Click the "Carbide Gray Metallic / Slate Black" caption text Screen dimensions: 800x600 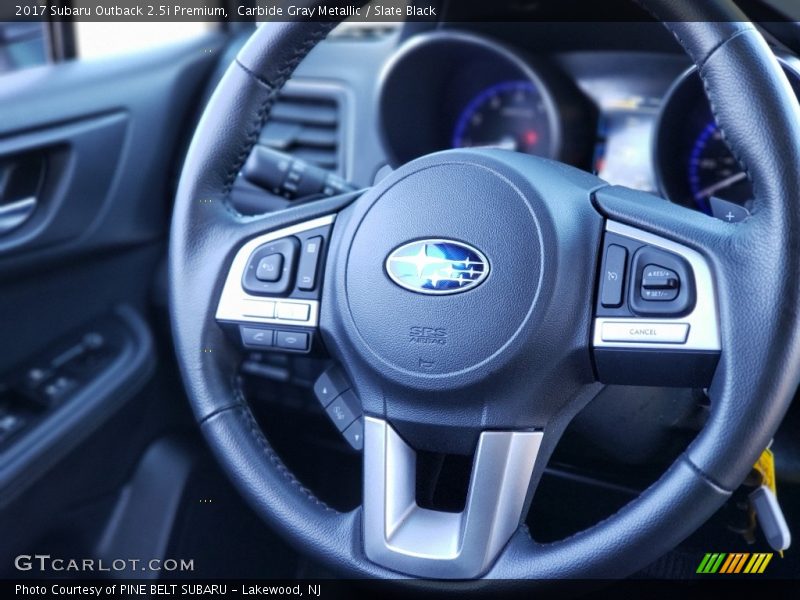point(336,11)
